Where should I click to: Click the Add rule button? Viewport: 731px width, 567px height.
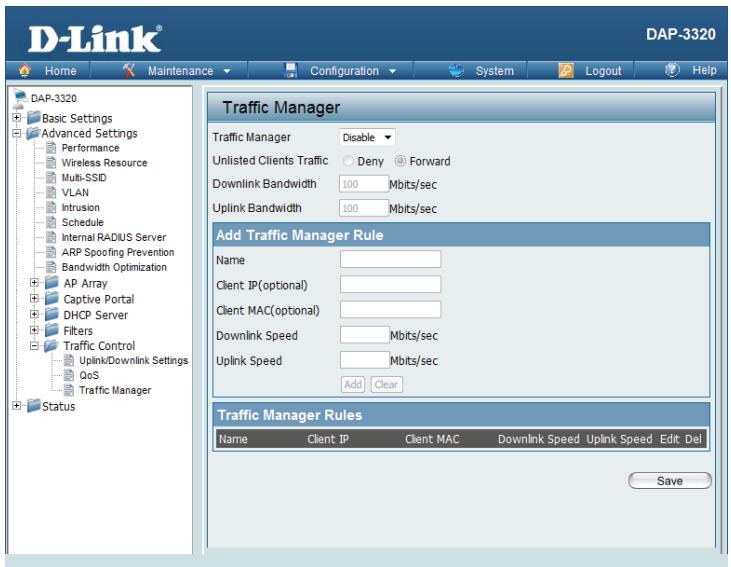click(x=352, y=385)
